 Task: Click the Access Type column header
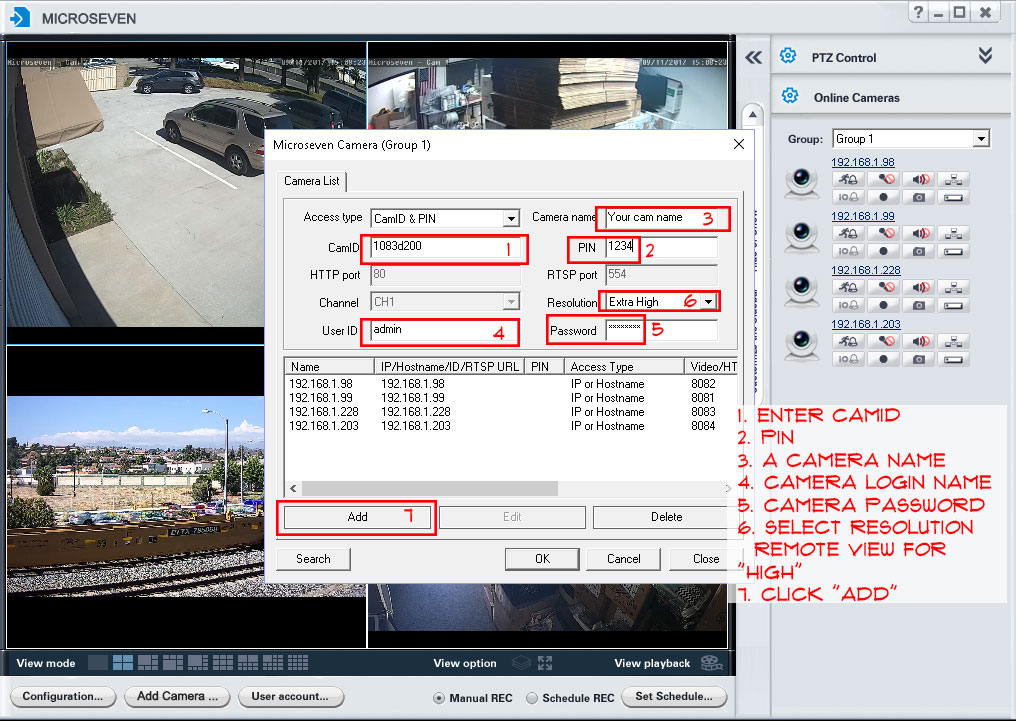point(624,367)
